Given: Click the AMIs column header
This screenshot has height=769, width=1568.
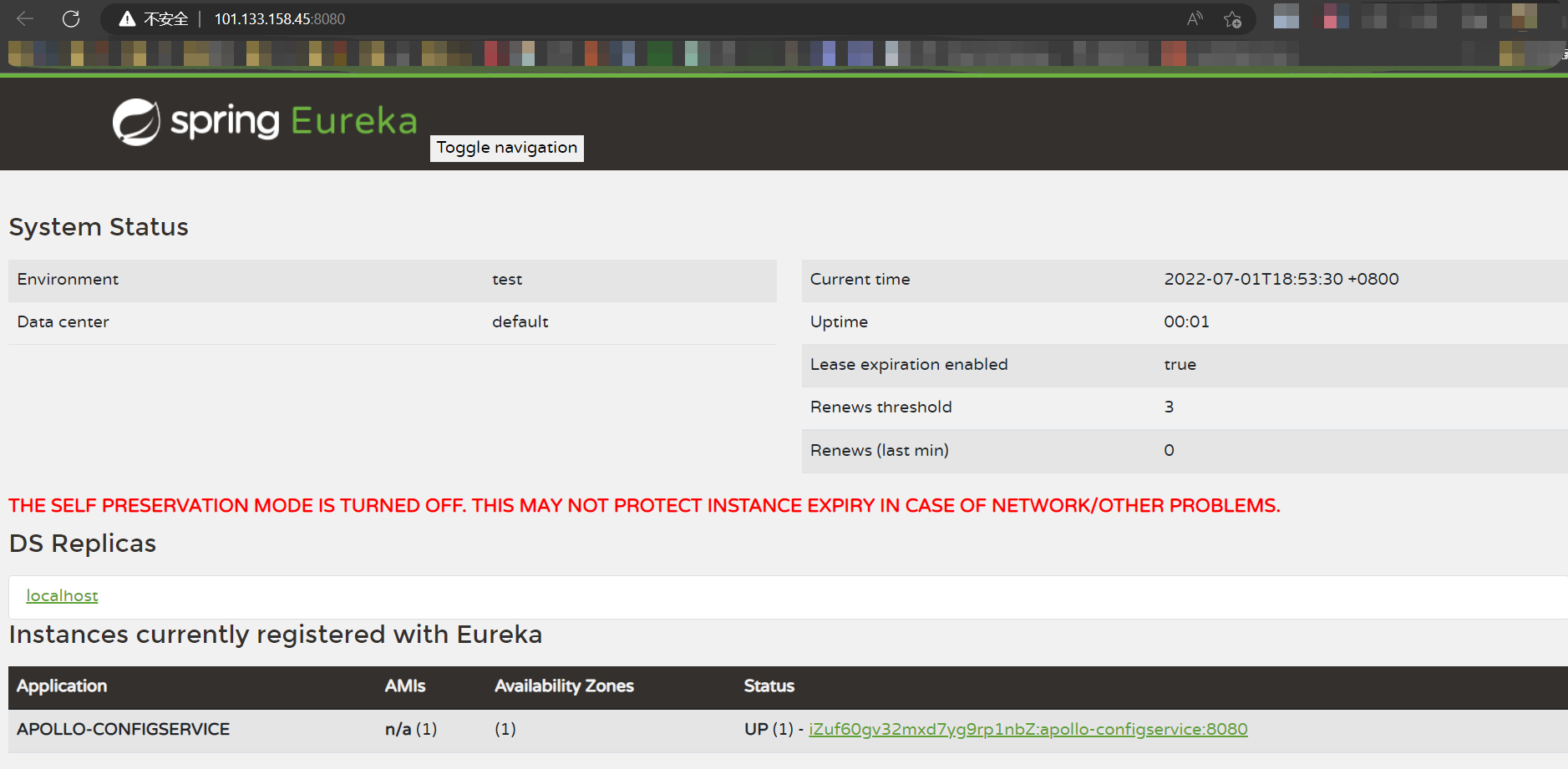Looking at the screenshot, I should coord(405,686).
